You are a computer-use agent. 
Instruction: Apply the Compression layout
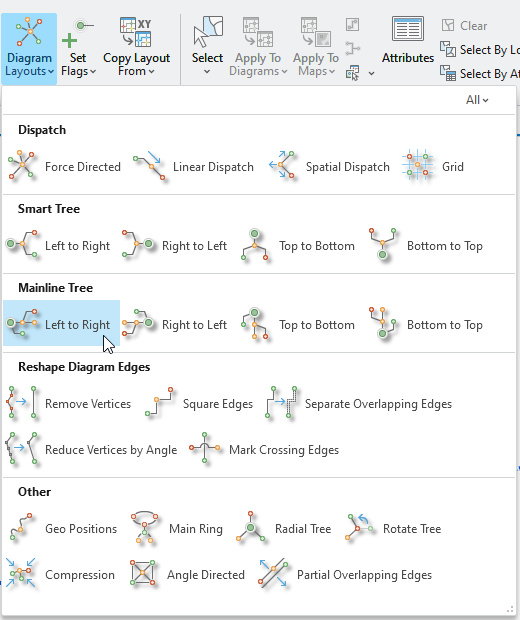click(61, 575)
